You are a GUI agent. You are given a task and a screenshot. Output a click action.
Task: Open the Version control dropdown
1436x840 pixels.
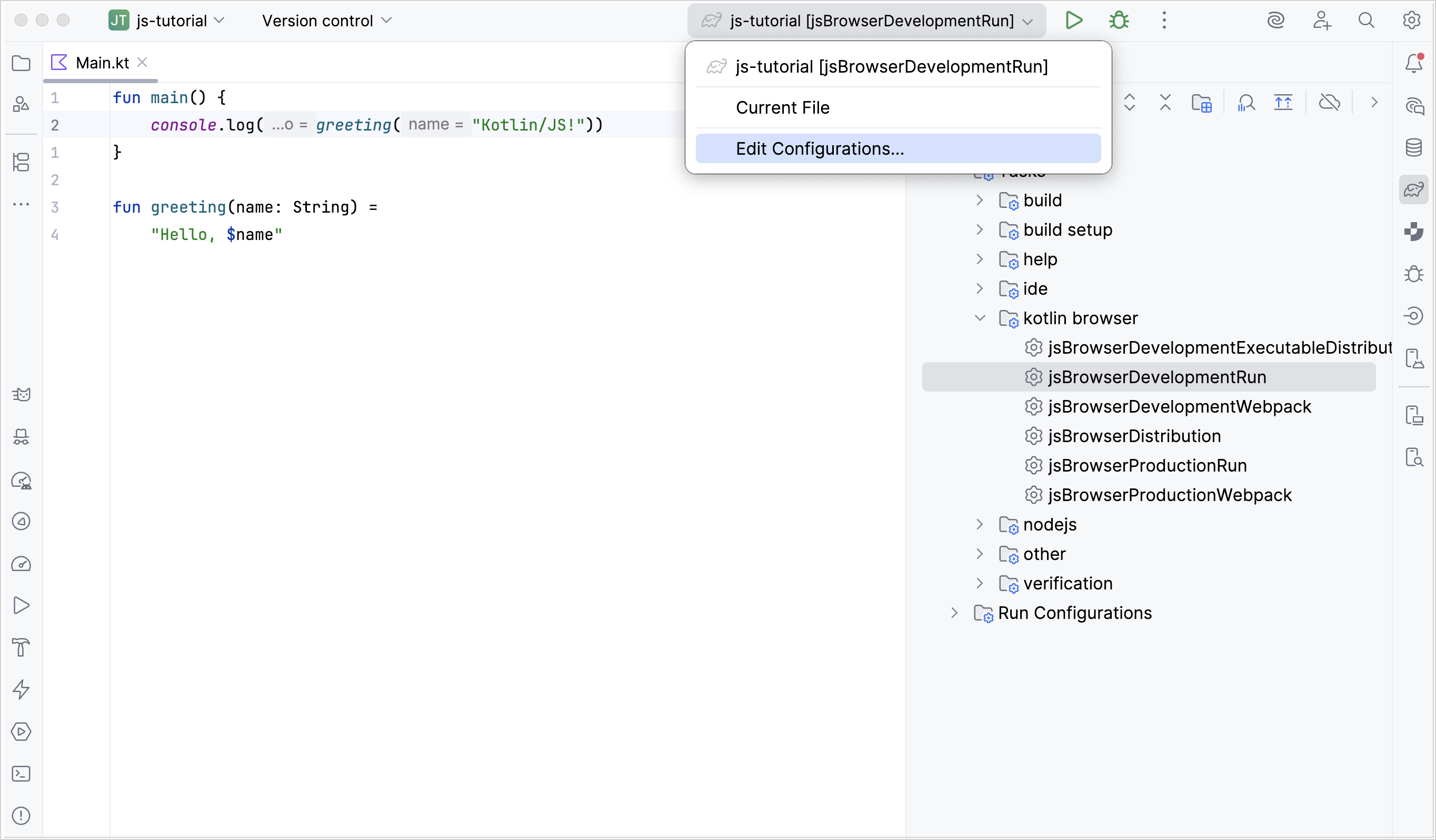[x=326, y=21]
